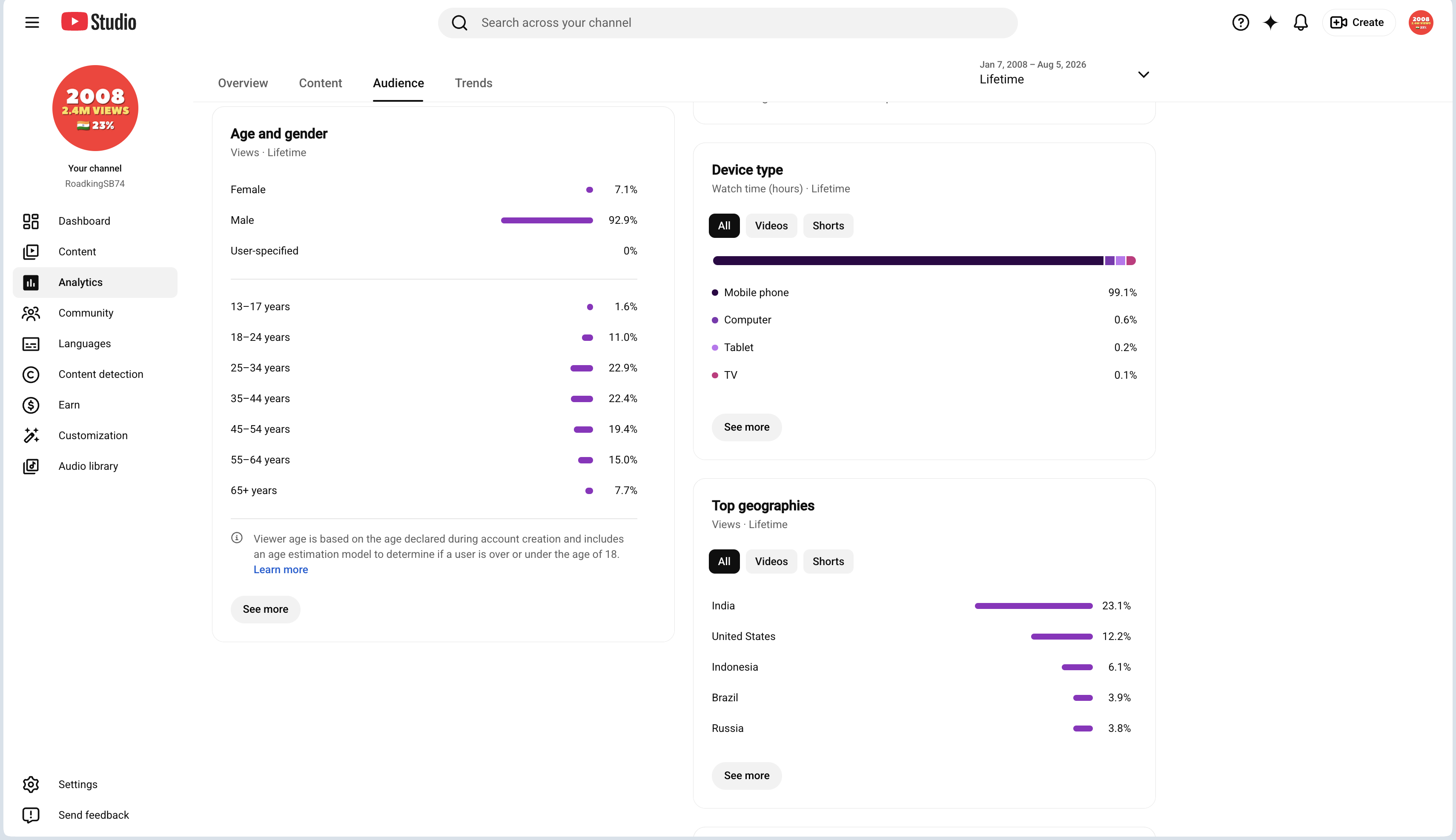1456x840 pixels.
Task: Click the Community people icon
Action: tap(31, 313)
